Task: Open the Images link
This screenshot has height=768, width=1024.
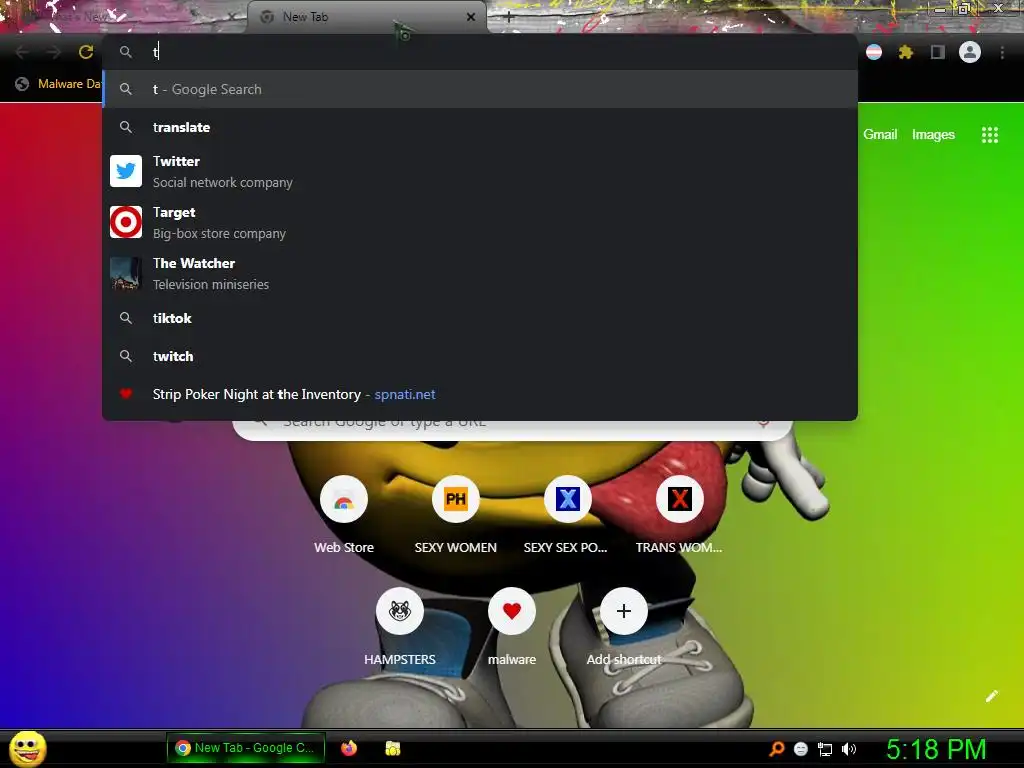Action: 933,135
